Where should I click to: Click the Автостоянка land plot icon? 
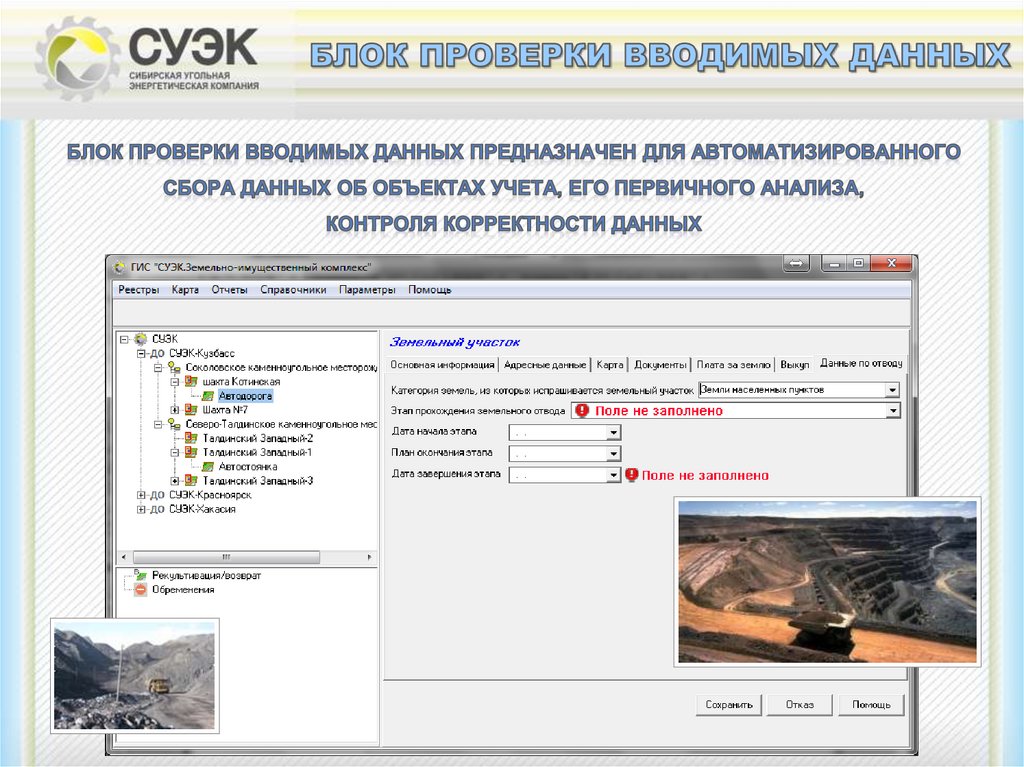click(x=208, y=466)
